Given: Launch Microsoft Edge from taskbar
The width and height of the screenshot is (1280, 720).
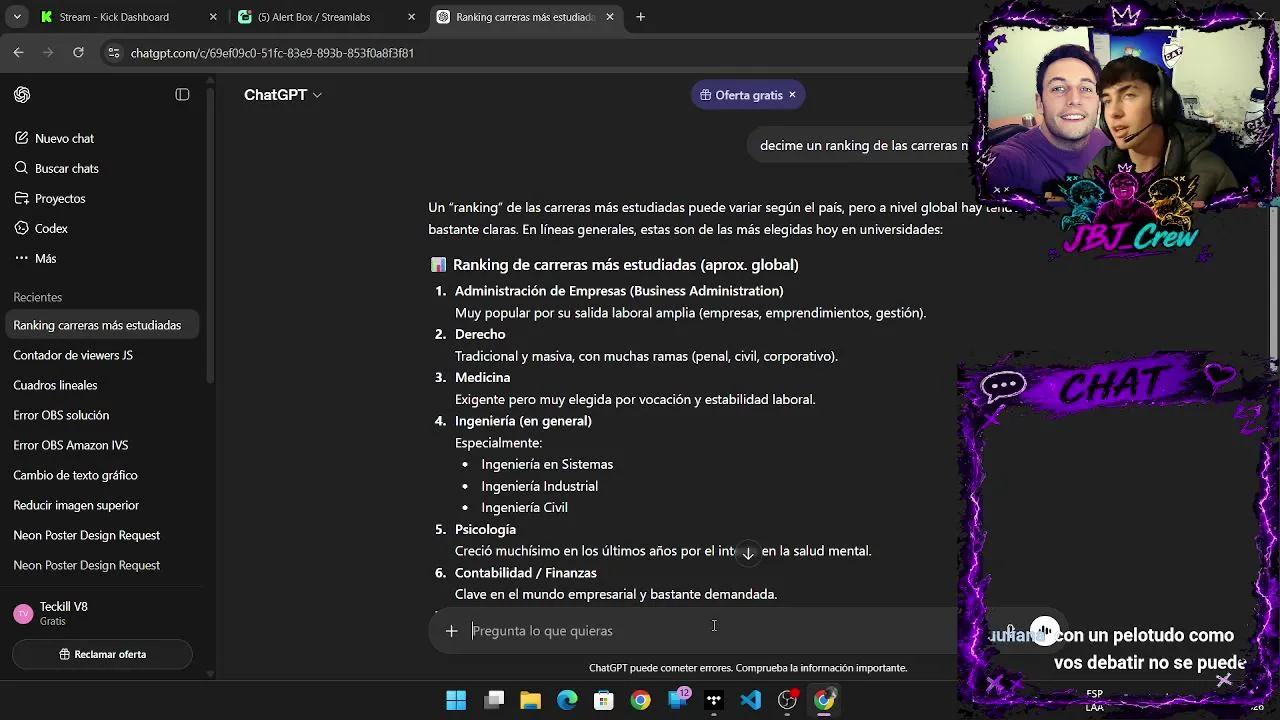Looking at the screenshot, I should pos(567,700).
